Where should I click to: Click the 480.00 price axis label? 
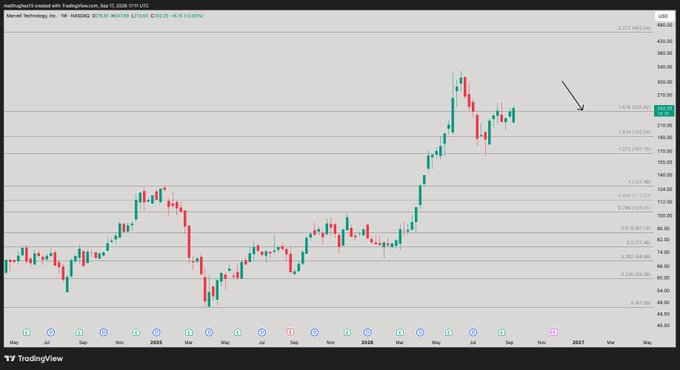point(664,26)
